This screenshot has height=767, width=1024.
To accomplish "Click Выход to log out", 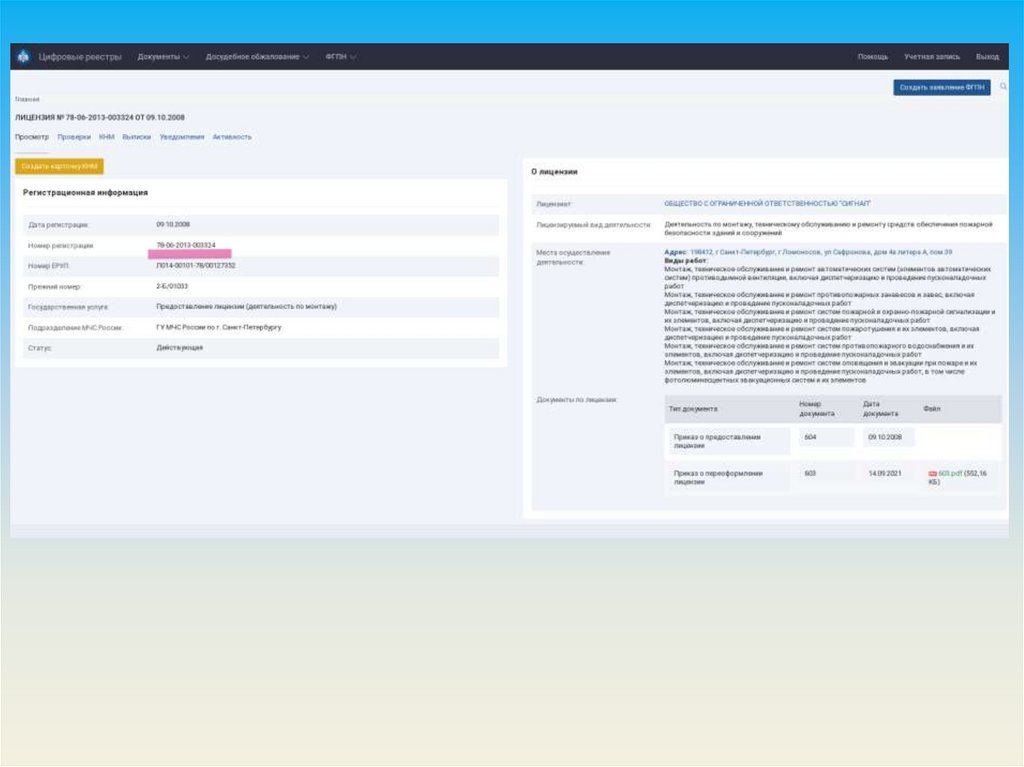I will (x=987, y=57).
